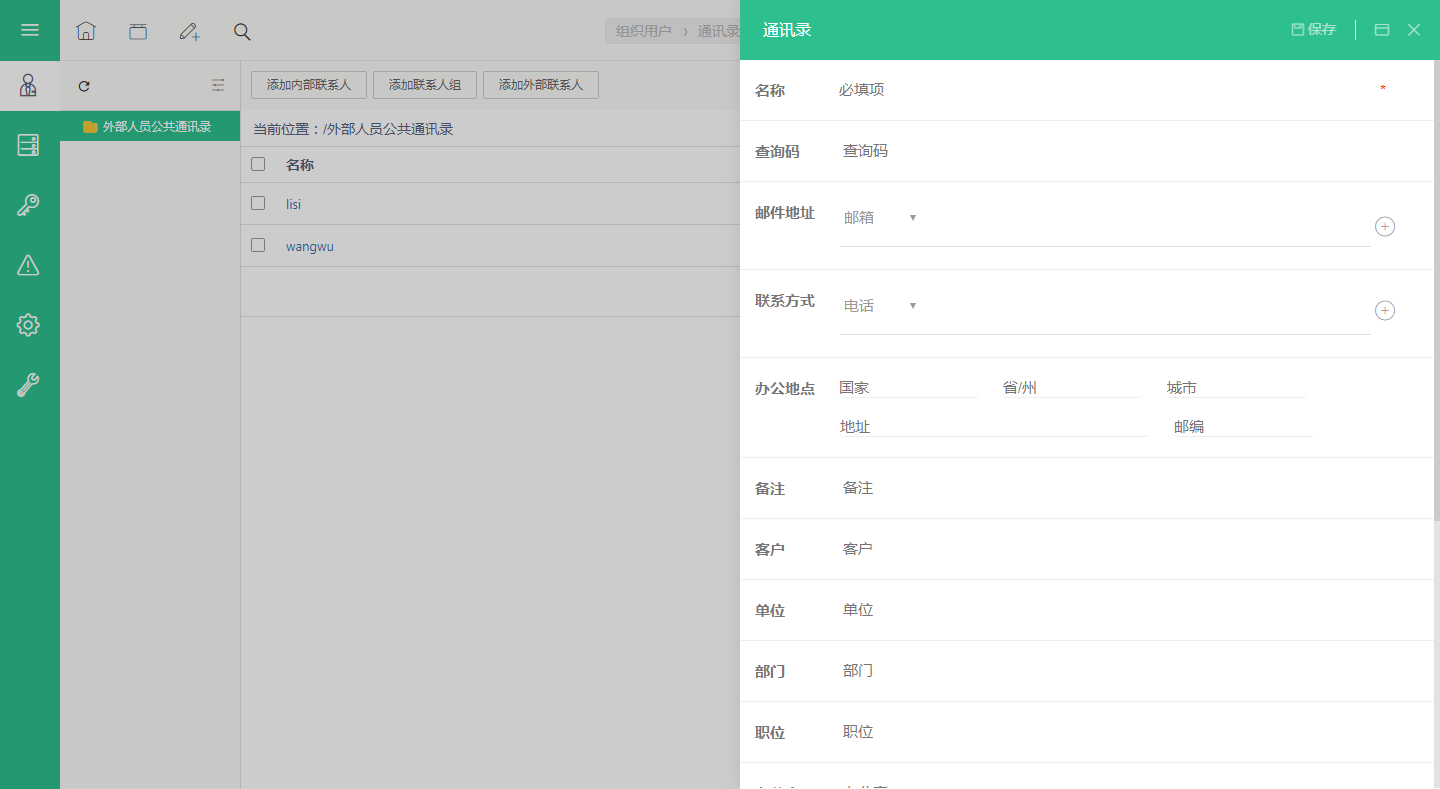Open the gear settings sidebar icon
Image resolution: width=1440 pixels, height=789 pixels.
[29, 325]
